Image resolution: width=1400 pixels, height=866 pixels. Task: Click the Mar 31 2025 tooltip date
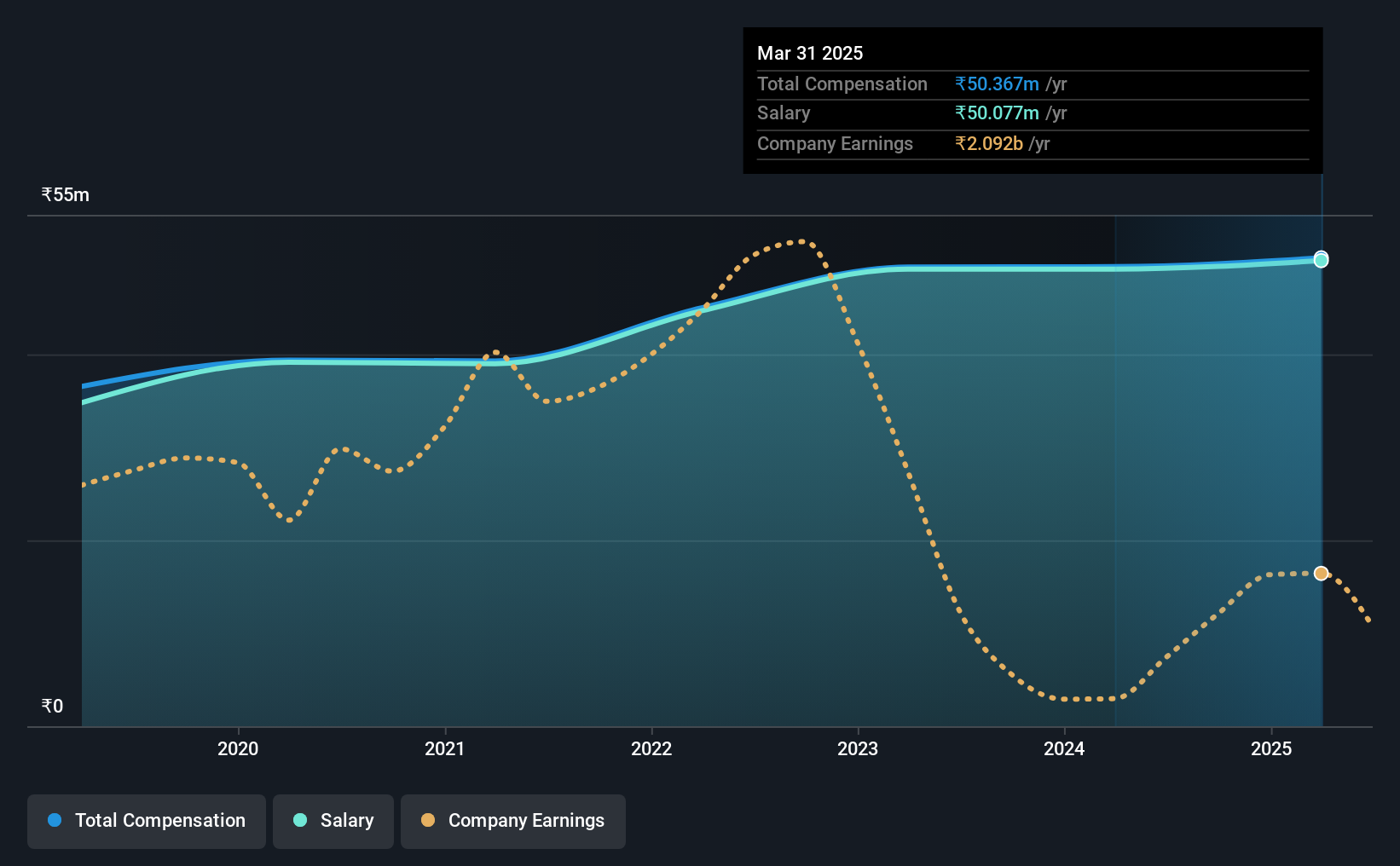(x=810, y=53)
